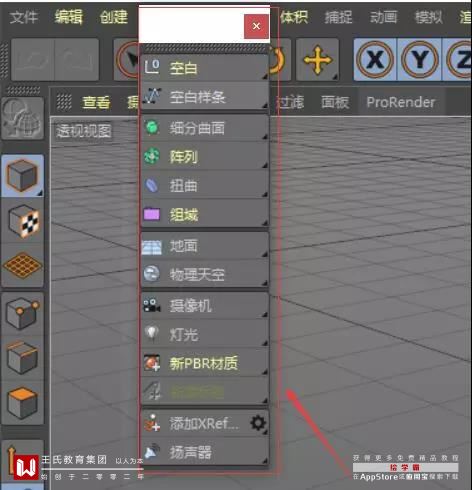Click the purple 组域 folder icon
The image size is (472, 490).
pos(152,214)
